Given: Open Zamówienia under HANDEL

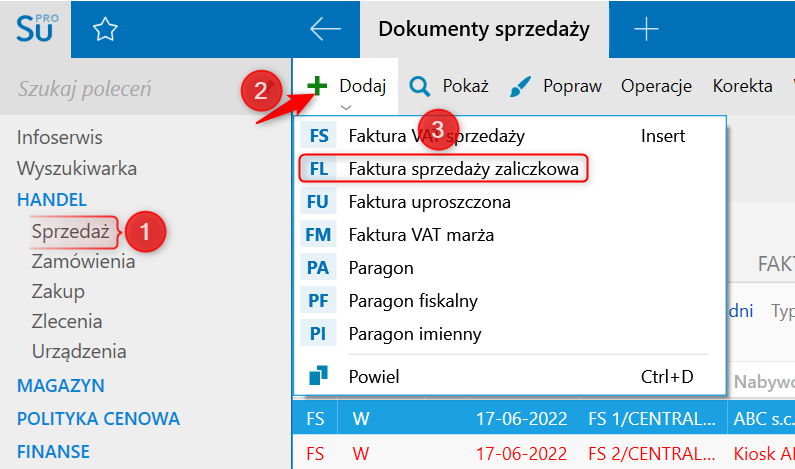Looking at the screenshot, I should click(x=83, y=262).
